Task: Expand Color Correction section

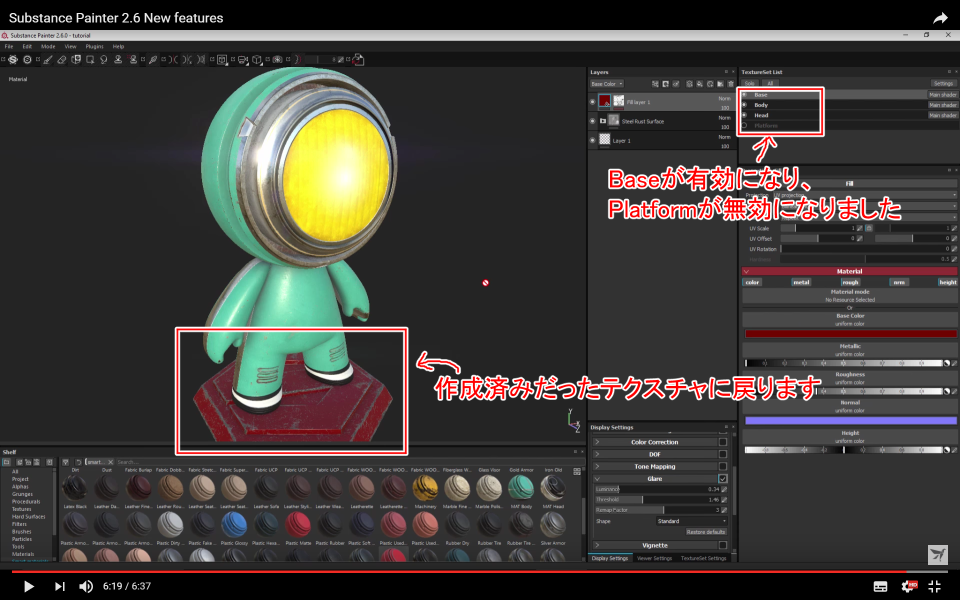Action: pos(597,442)
